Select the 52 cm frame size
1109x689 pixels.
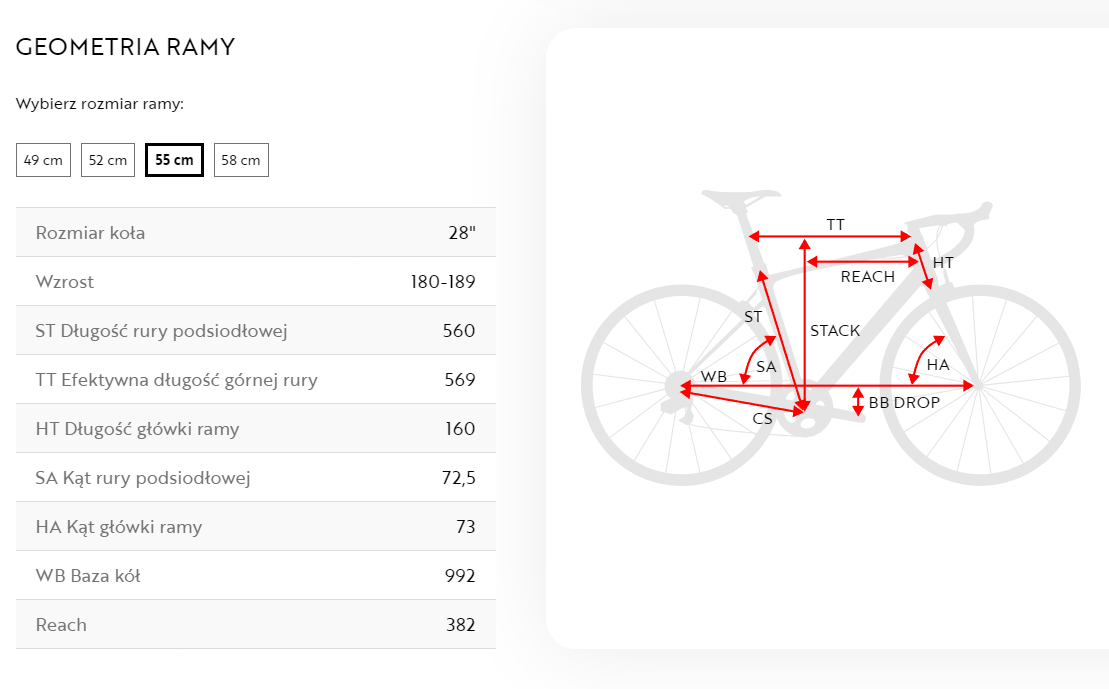tap(108, 160)
